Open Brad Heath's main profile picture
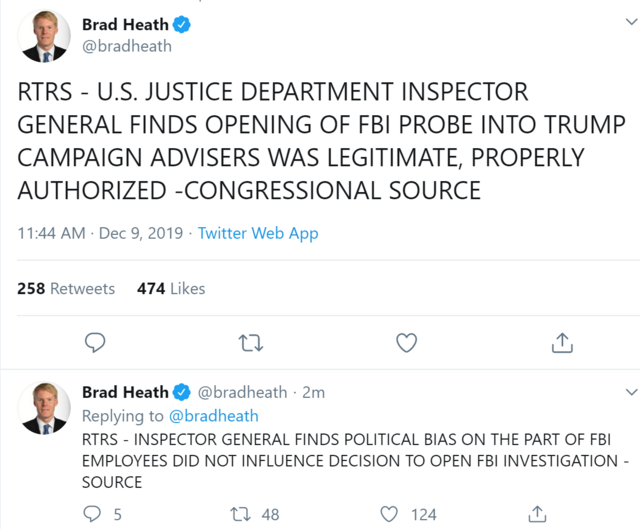Image resolution: width=640 pixels, height=529 pixels. point(44,37)
